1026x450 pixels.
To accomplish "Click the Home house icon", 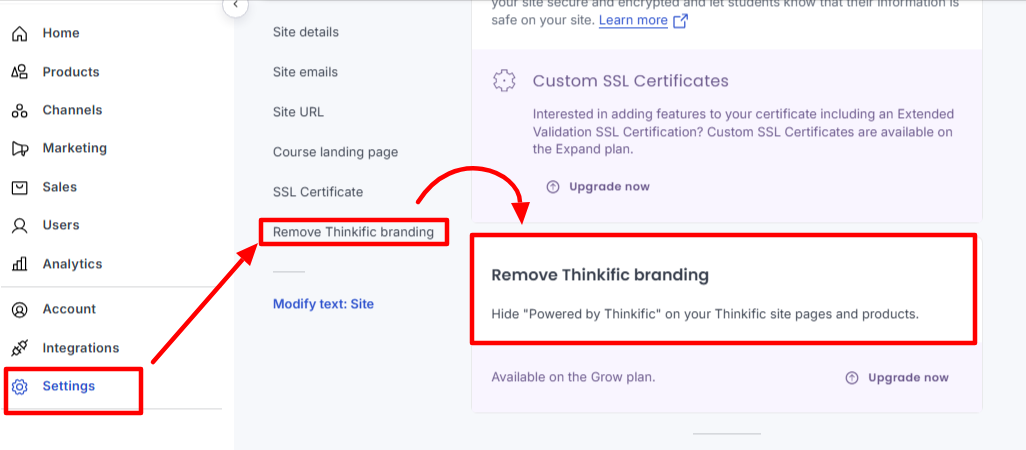I will [x=19, y=34].
